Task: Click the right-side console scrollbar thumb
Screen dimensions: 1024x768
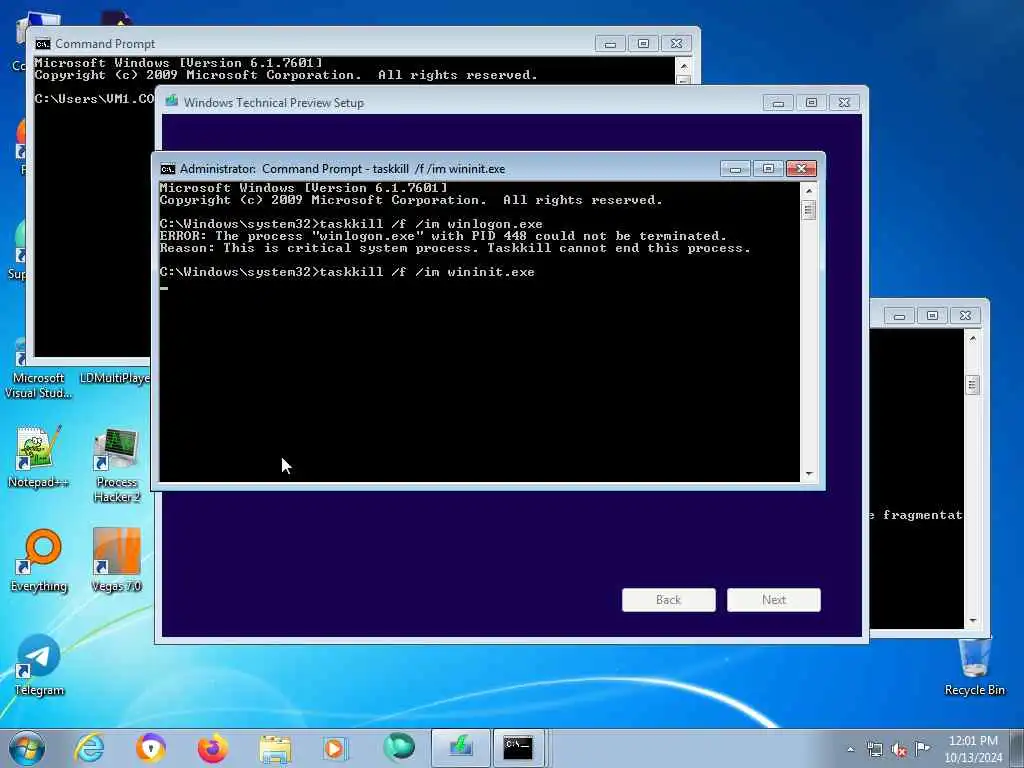Action: click(x=972, y=385)
